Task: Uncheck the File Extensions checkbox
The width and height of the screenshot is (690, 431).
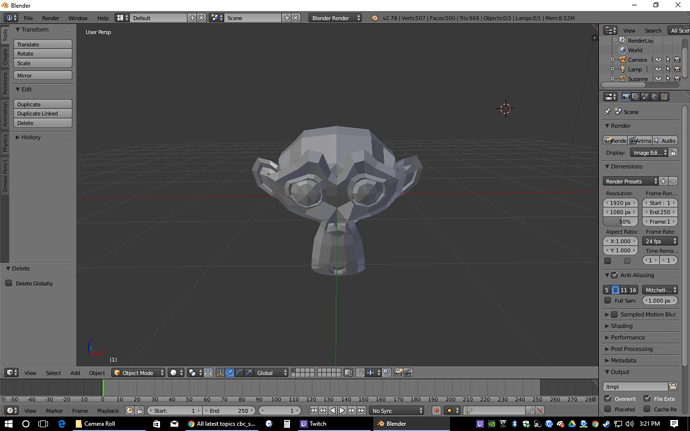Action: (x=647, y=398)
